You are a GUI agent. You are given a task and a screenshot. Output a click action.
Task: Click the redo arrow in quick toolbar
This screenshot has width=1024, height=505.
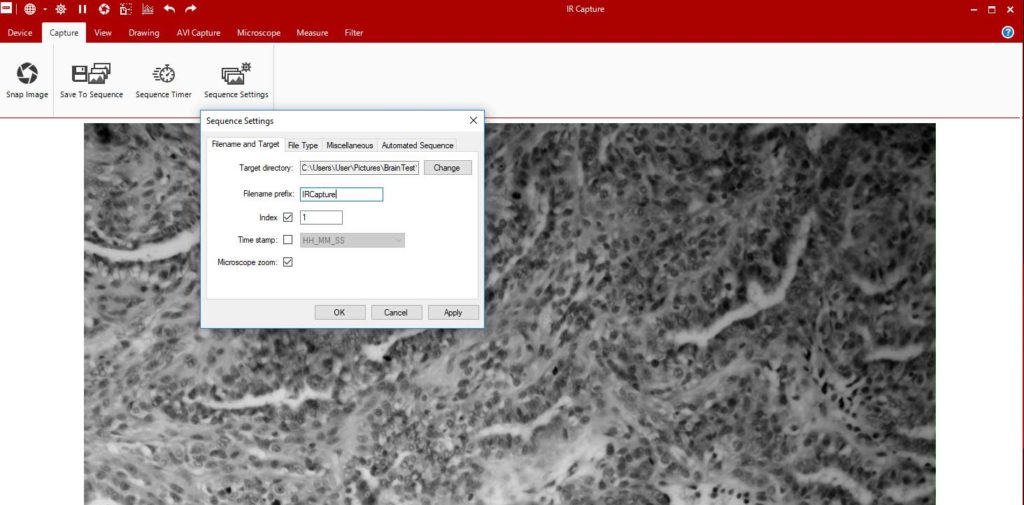191,9
